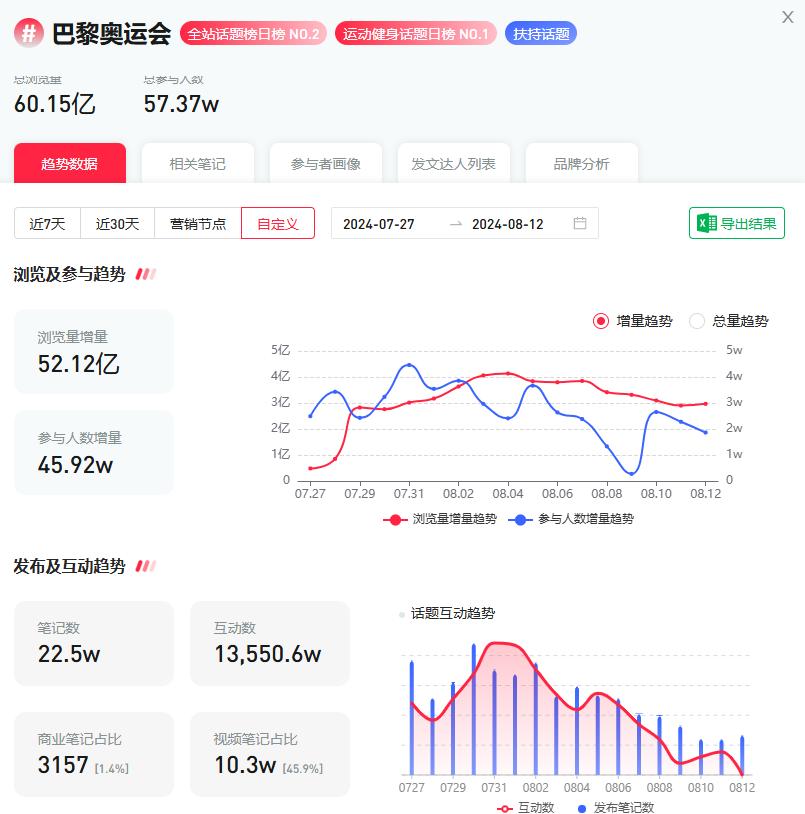
Task: Click the 话题互动趋势 chart title
Action: pos(453,614)
